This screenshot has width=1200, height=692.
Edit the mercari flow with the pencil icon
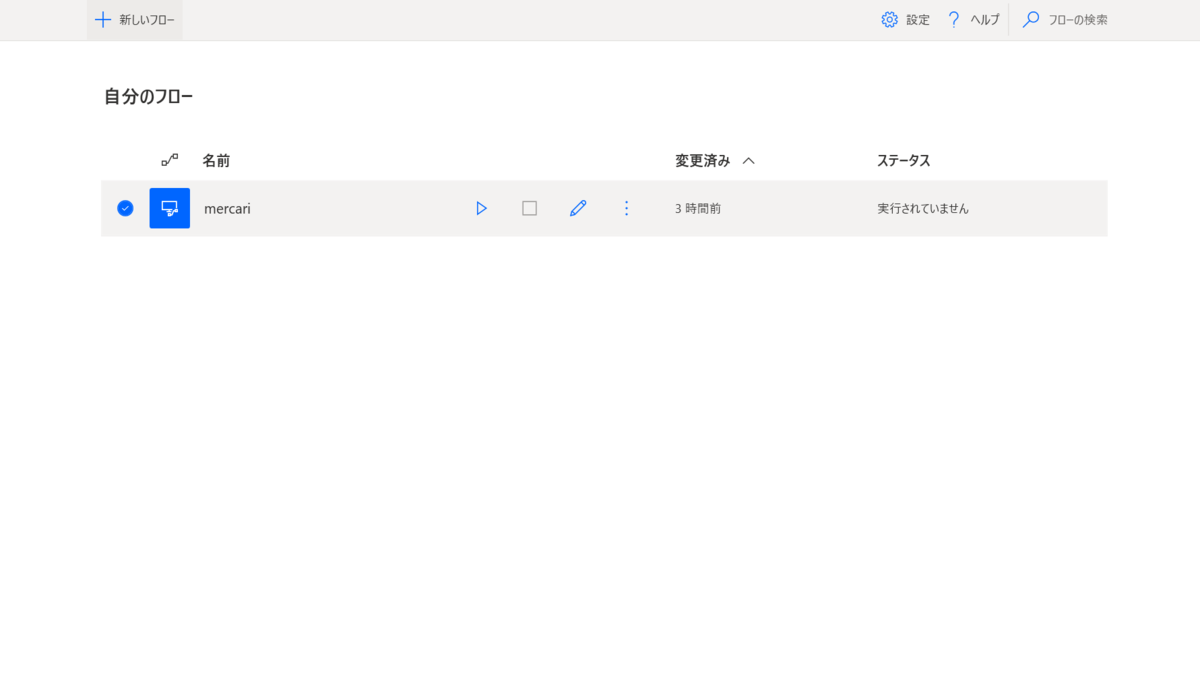578,208
